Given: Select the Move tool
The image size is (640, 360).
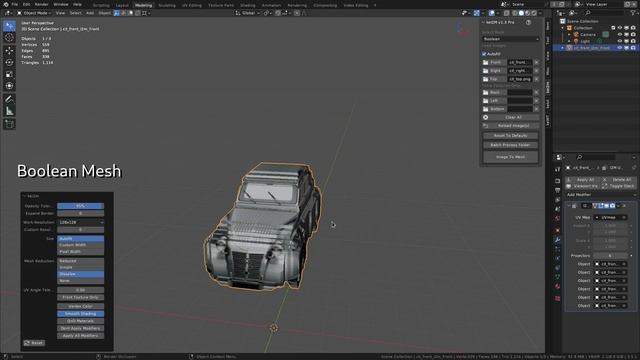Looking at the screenshot, I should tap(9, 51).
